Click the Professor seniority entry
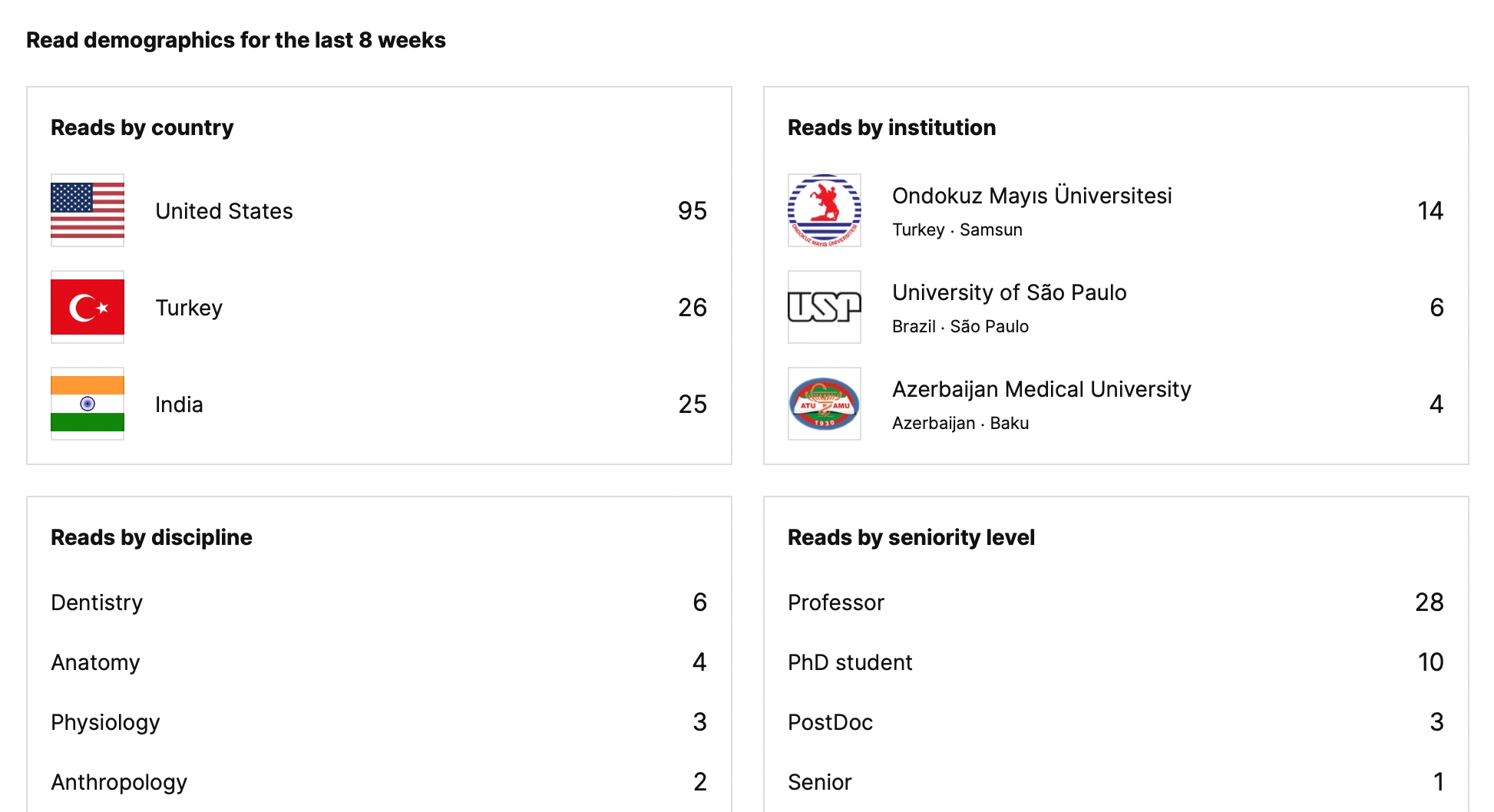The width and height of the screenshot is (1494, 812). point(836,602)
